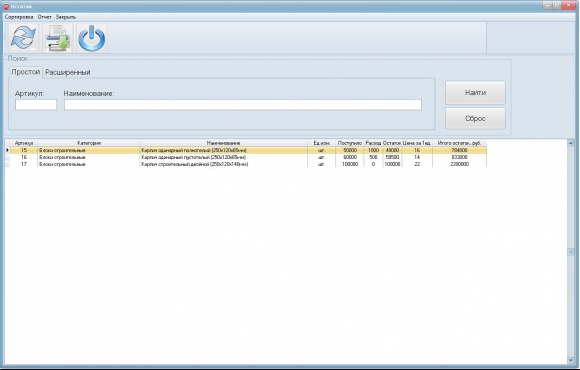This screenshot has width=580, height=370.
Task: Click the red app icon in title bar
Action: coord(6,6)
